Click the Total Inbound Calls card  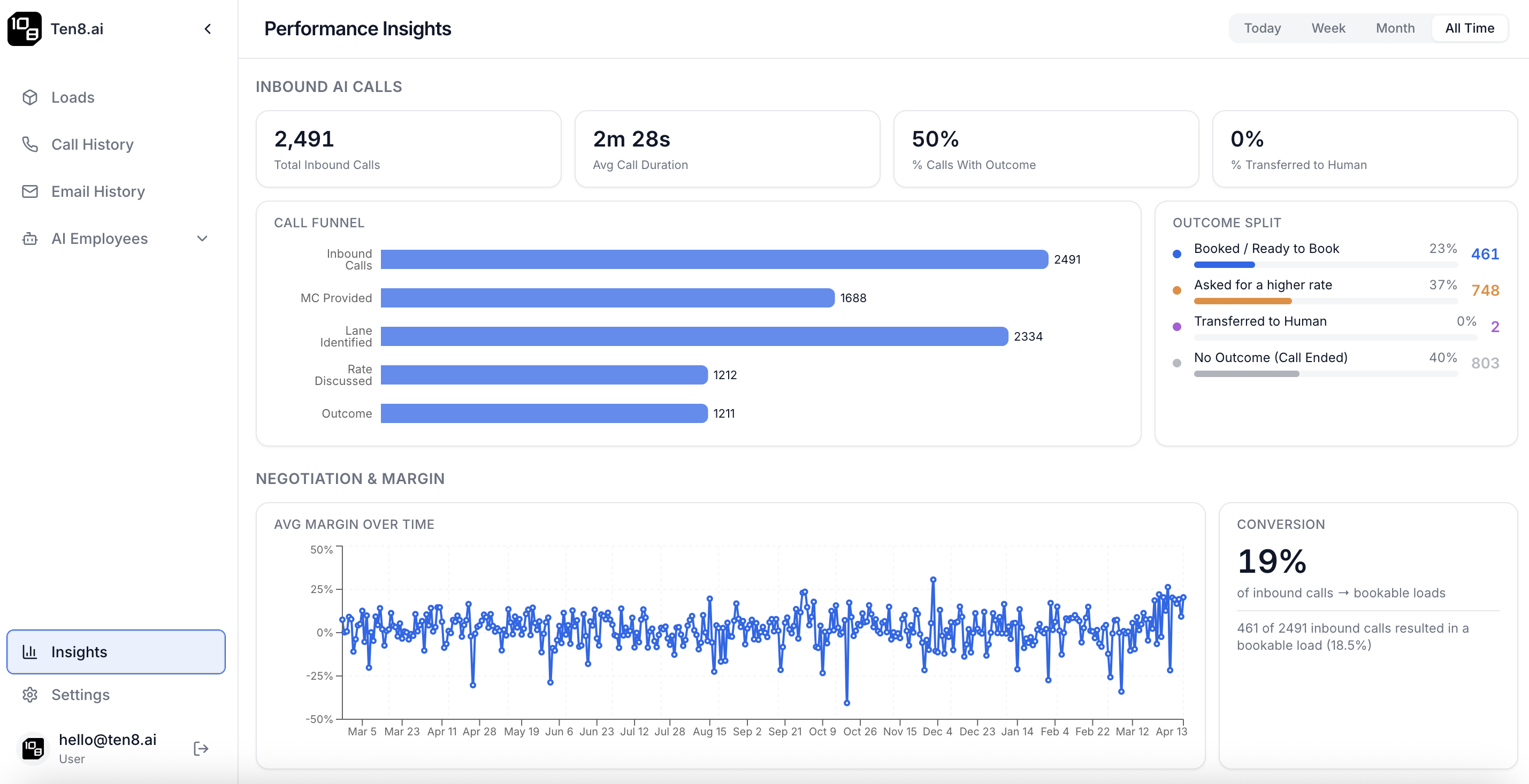(408, 149)
